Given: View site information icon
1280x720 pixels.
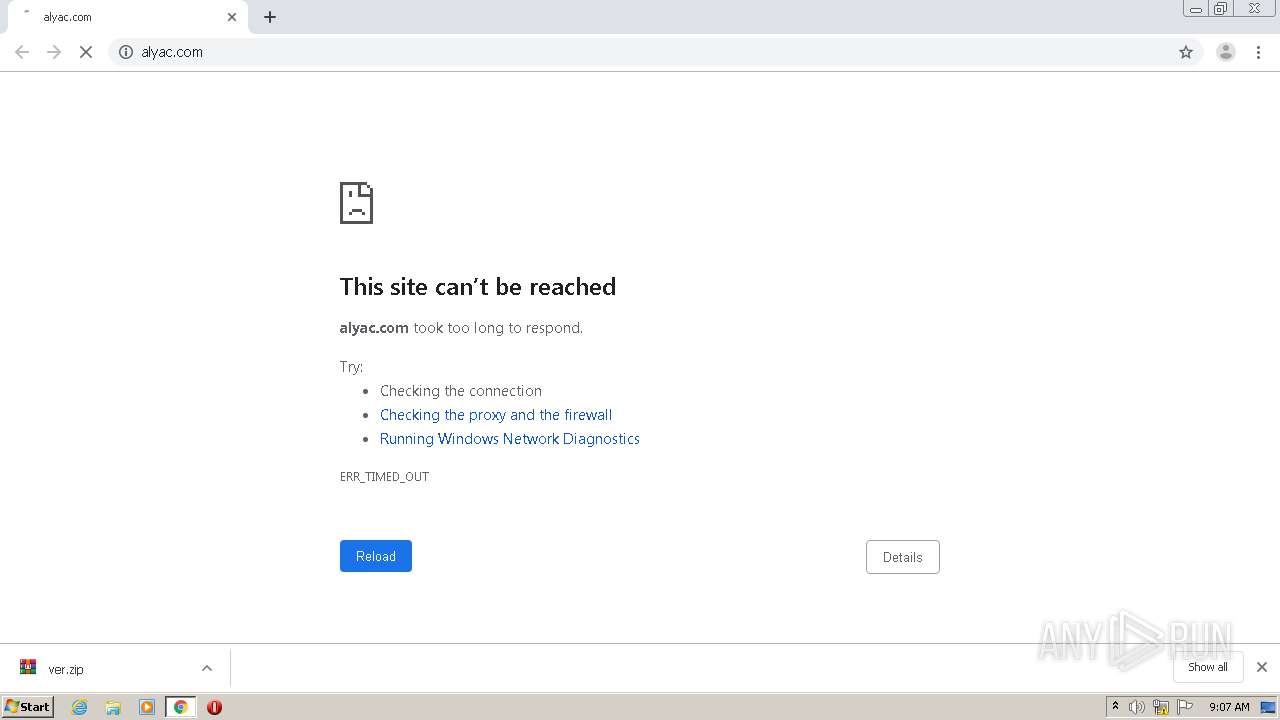Looking at the screenshot, I should click(126, 52).
